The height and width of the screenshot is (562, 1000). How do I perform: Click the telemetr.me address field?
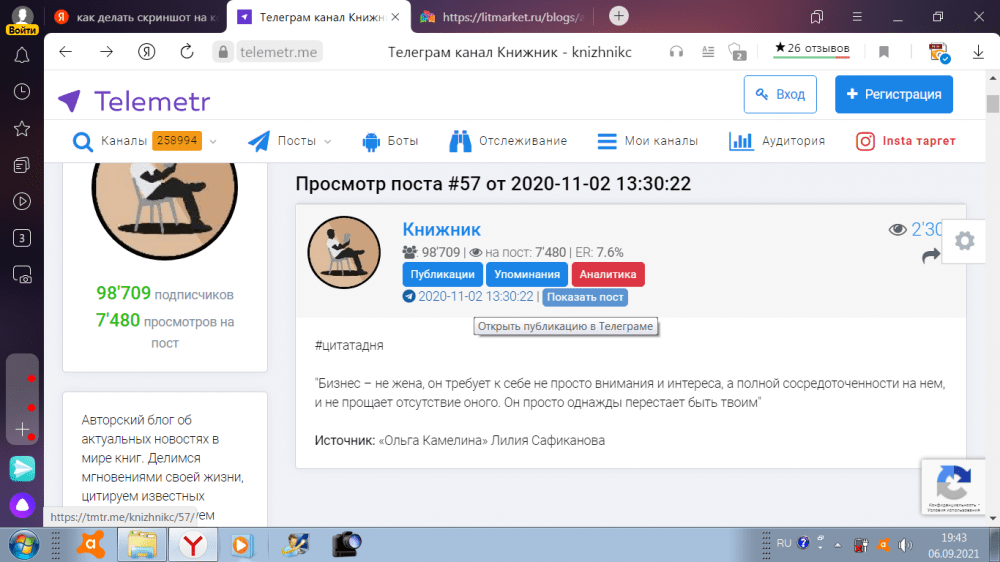pyautogui.click(x=279, y=52)
